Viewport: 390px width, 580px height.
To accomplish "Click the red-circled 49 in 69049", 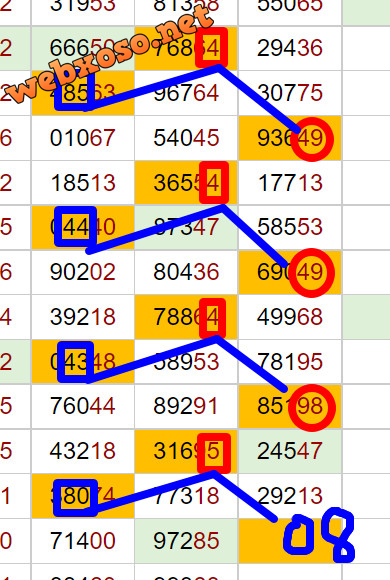I will (x=312, y=273).
